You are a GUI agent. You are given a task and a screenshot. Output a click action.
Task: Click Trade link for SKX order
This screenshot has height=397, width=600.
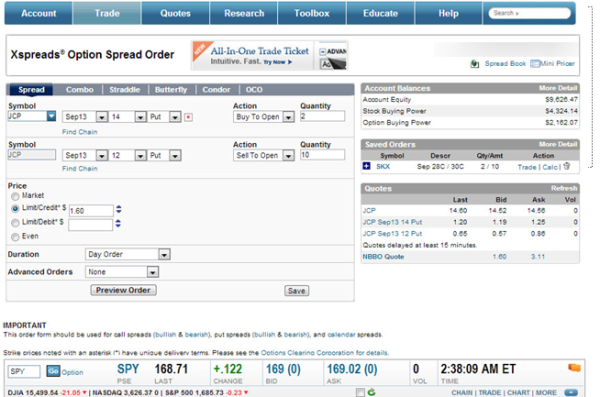point(527,167)
